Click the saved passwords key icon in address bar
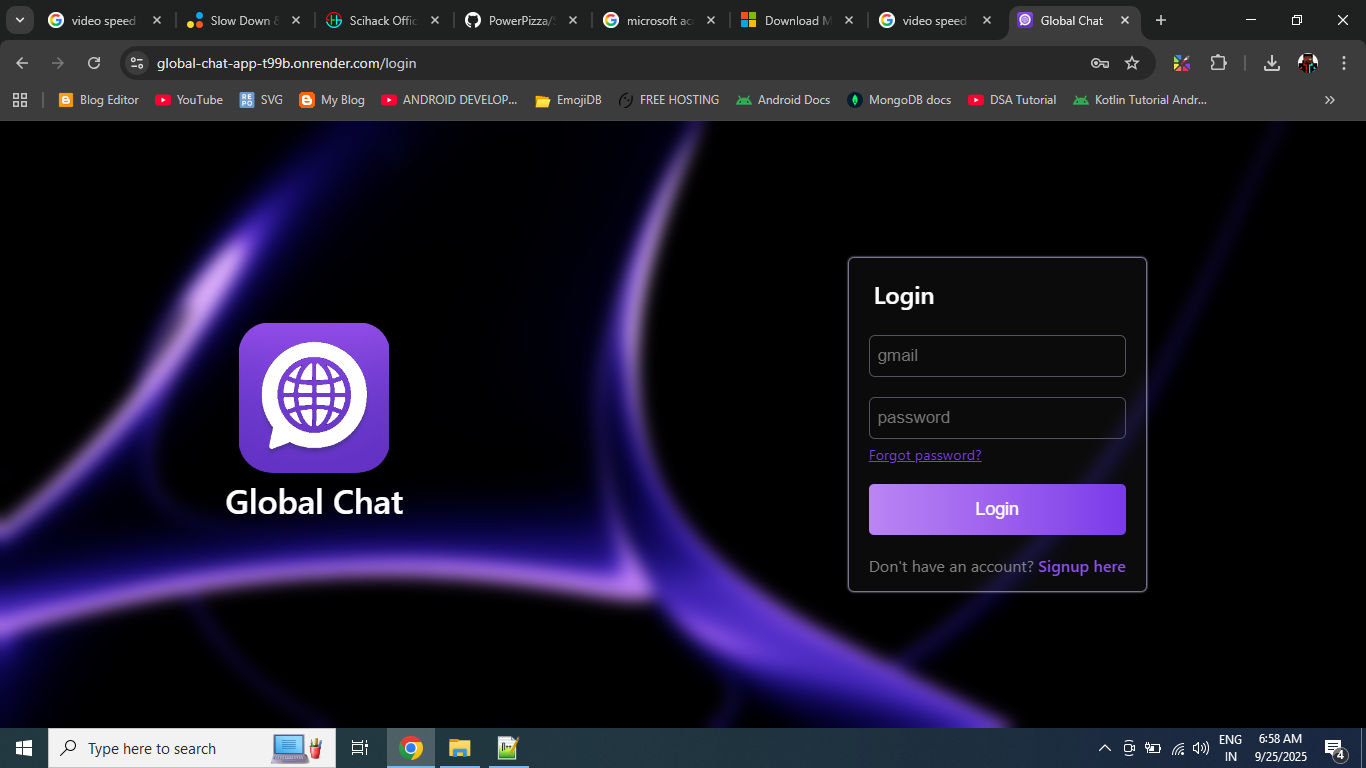 click(x=1099, y=62)
